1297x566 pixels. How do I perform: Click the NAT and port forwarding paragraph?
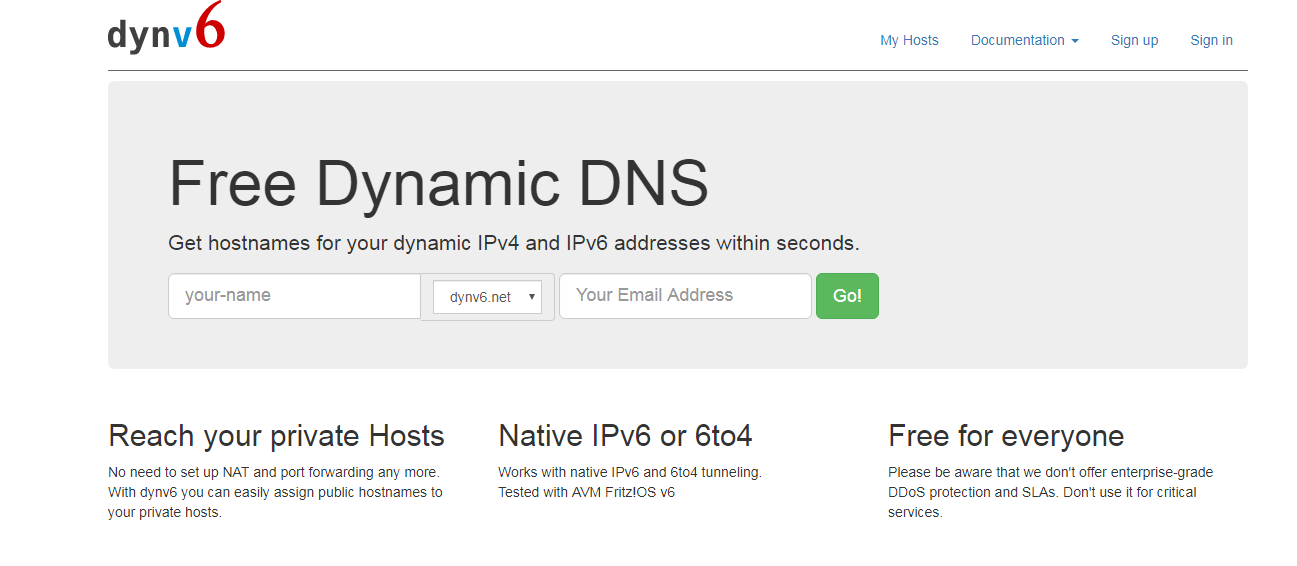tap(275, 492)
